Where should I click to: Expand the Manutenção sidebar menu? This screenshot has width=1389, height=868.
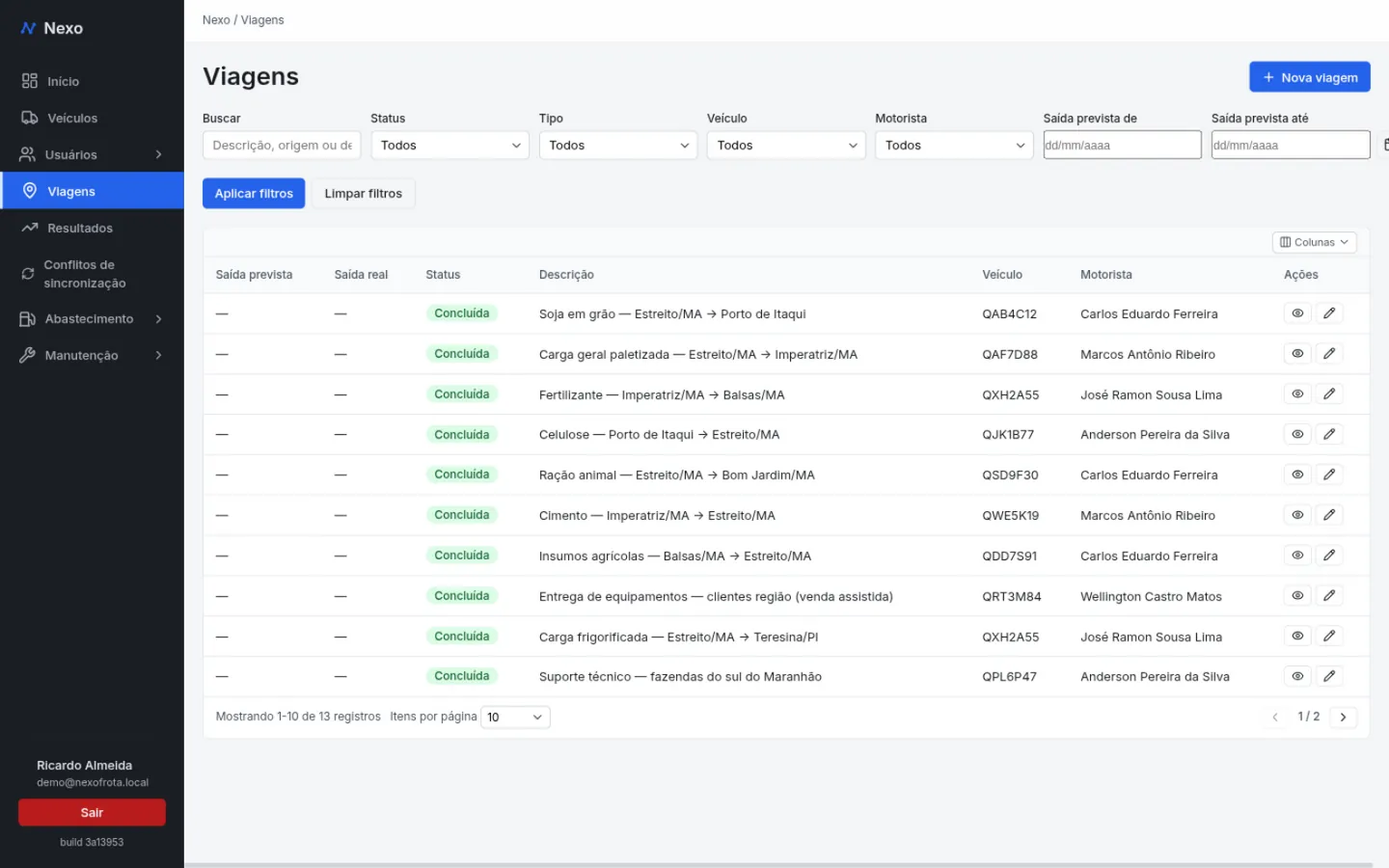click(x=92, y=356)
